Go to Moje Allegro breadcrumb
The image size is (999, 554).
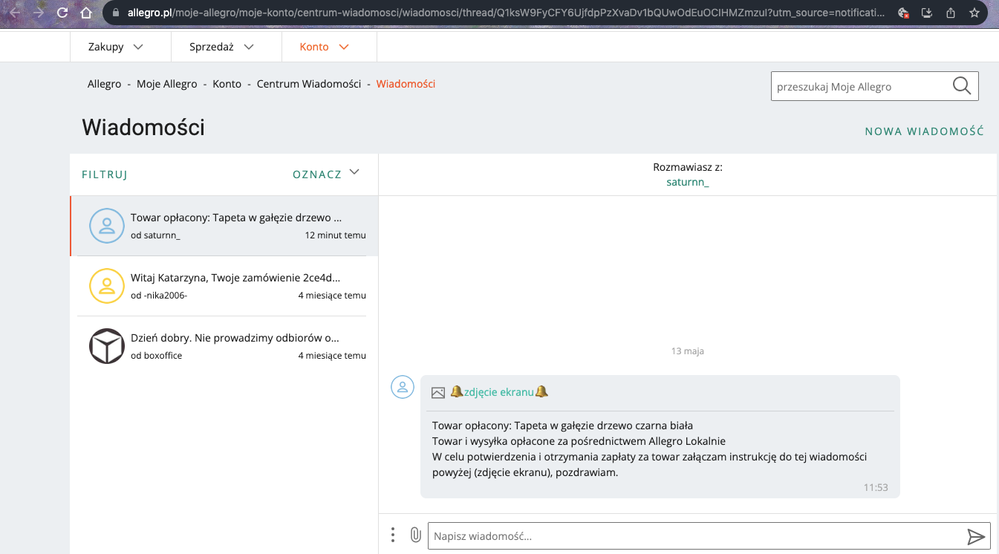(166, 83)
